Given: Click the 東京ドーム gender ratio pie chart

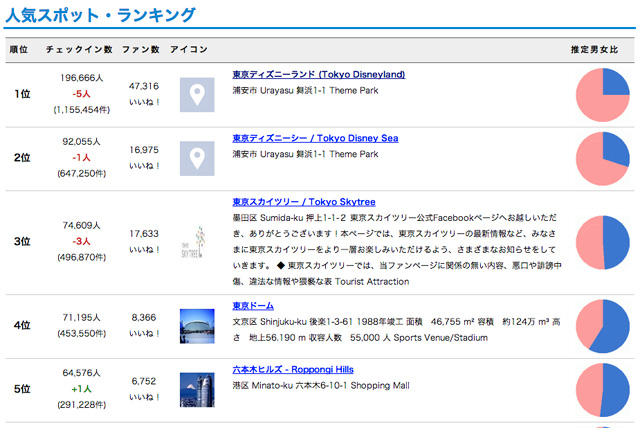Looking at the screenshot, I should tap(602, 326).
